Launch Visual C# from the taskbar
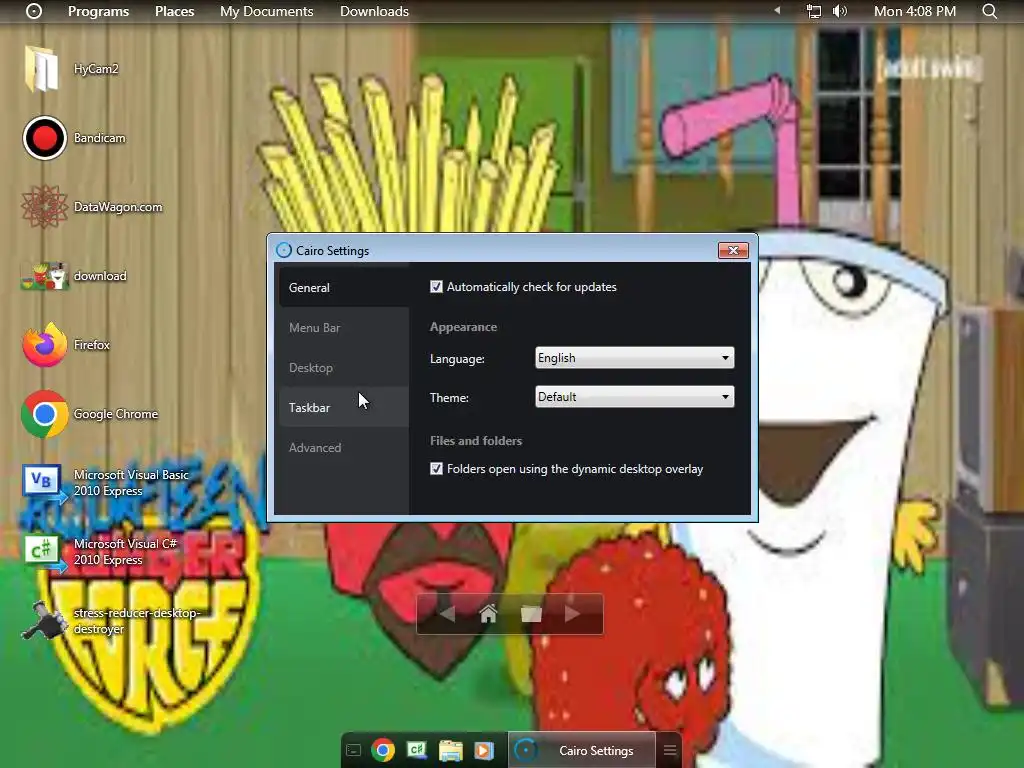Image resolution: width=1024 pixels, height=768 pixels. point(417,750)
